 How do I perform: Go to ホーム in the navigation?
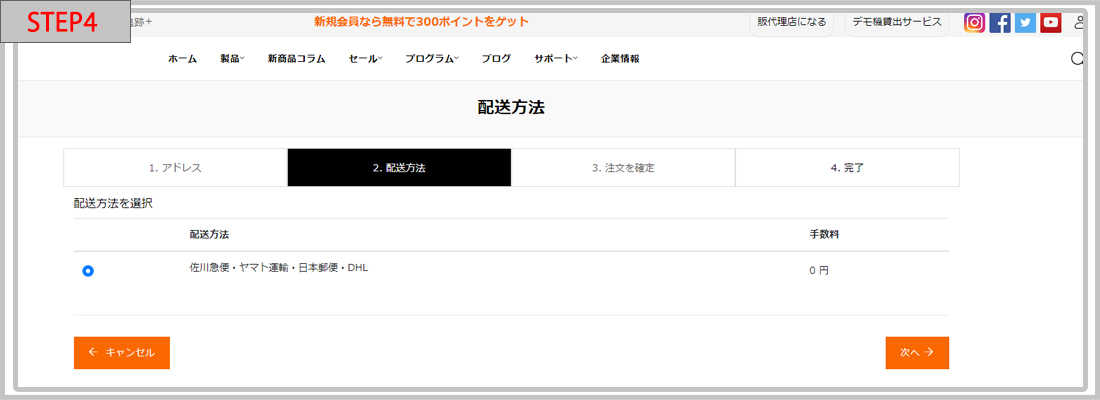click(182, 59)
